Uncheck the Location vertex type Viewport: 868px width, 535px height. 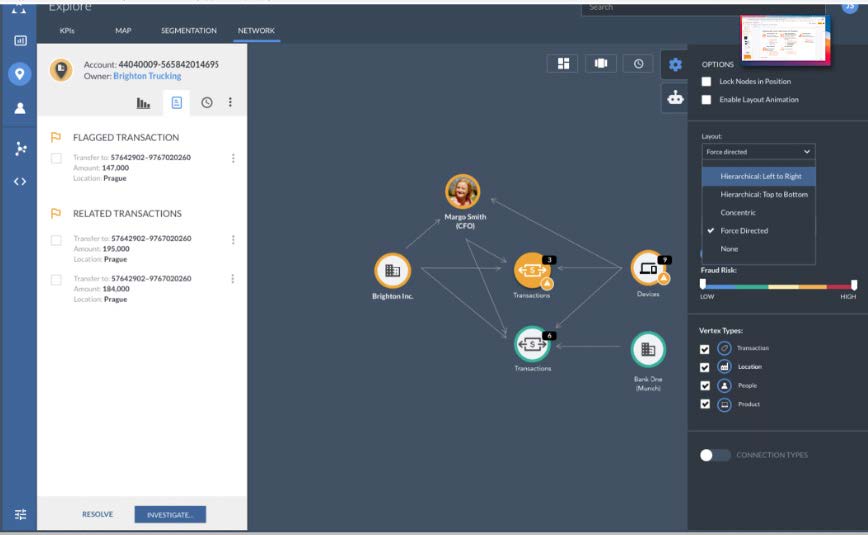(705, 367)
